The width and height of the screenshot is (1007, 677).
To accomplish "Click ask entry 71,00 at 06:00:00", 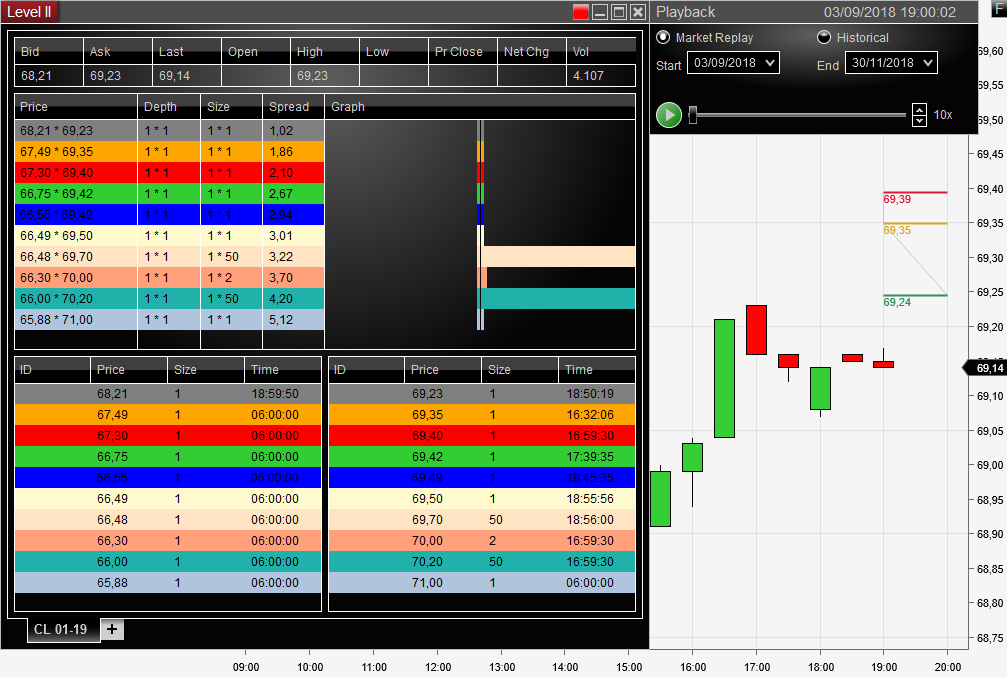I will (482, 583).
